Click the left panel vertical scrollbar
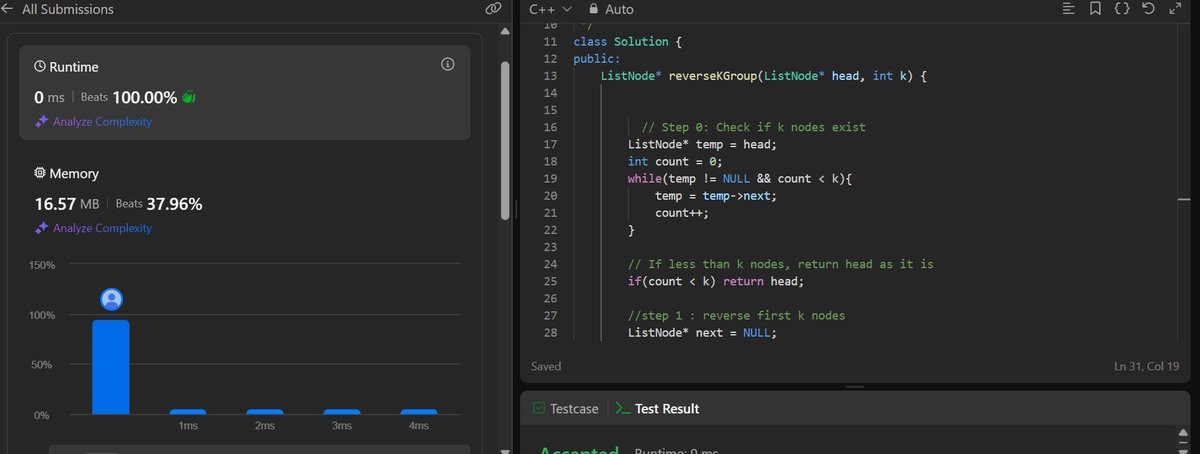Screen dimensions: 1200x454 pyautogui.click(x=505, y=140)
